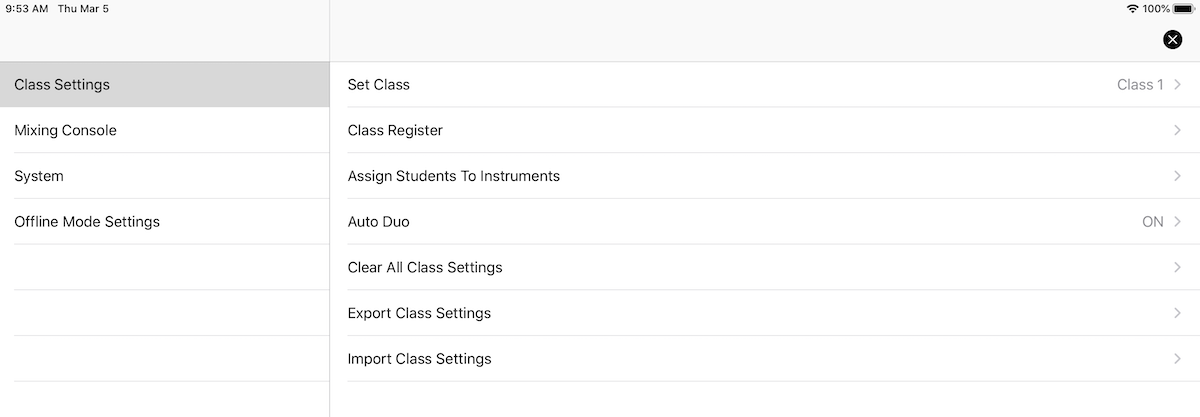This screenshot has height=417, width=1200.
Task: Close the settings panel with X icon
Action: (1173, 39)
